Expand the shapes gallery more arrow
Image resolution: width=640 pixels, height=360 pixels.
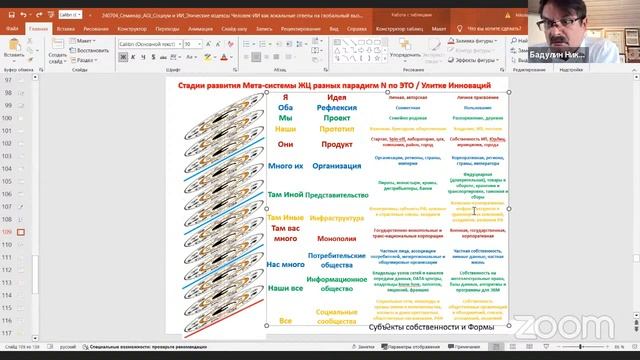pyautogui.click(x=384, y=59)
